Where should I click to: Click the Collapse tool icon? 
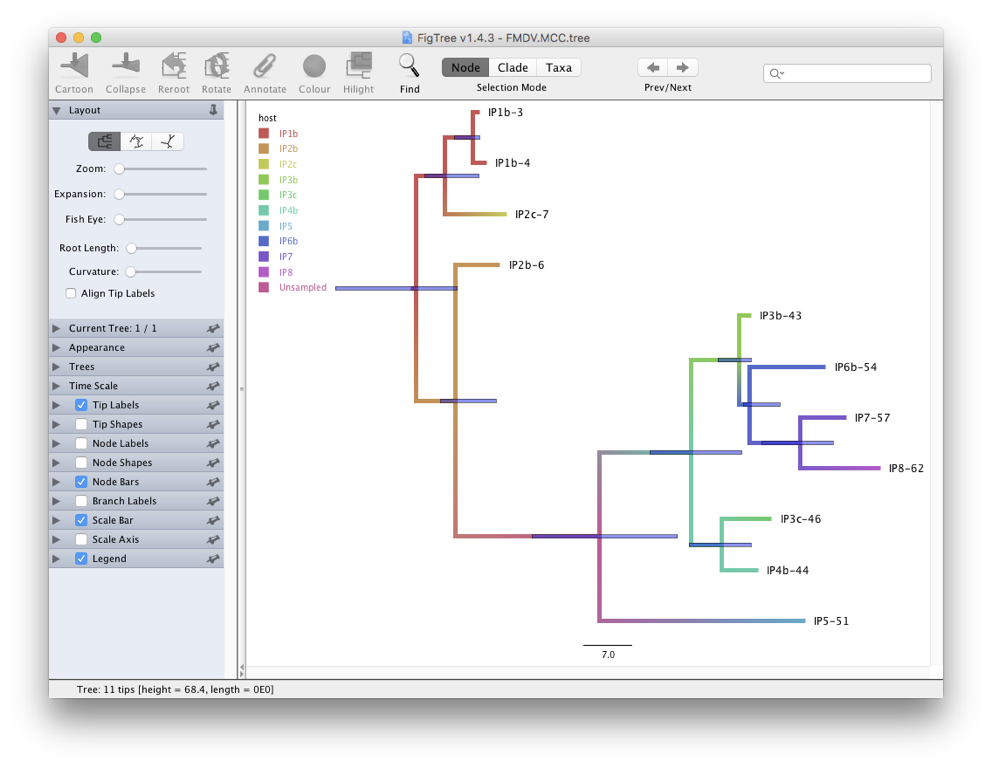[125, 66]
